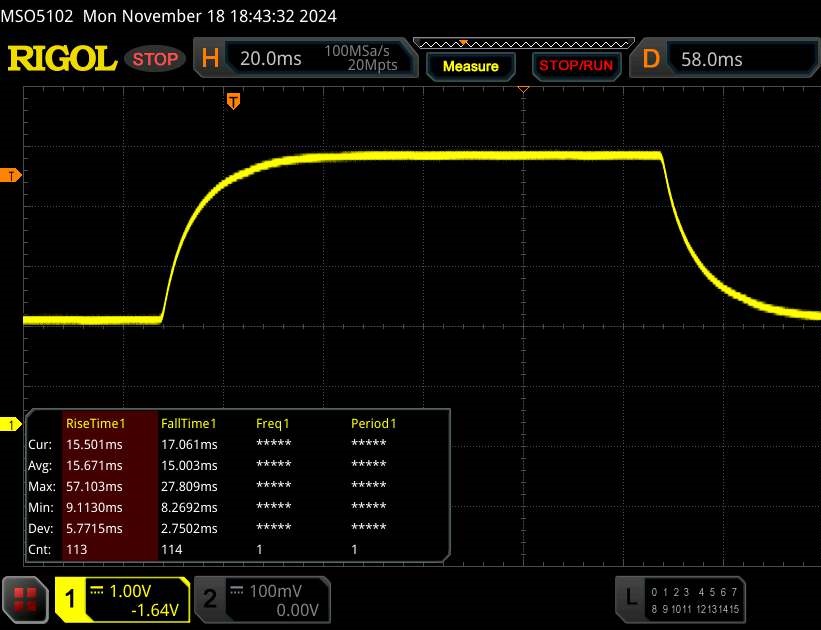Open the logic analyzer L channels panel

pos(680,600)
